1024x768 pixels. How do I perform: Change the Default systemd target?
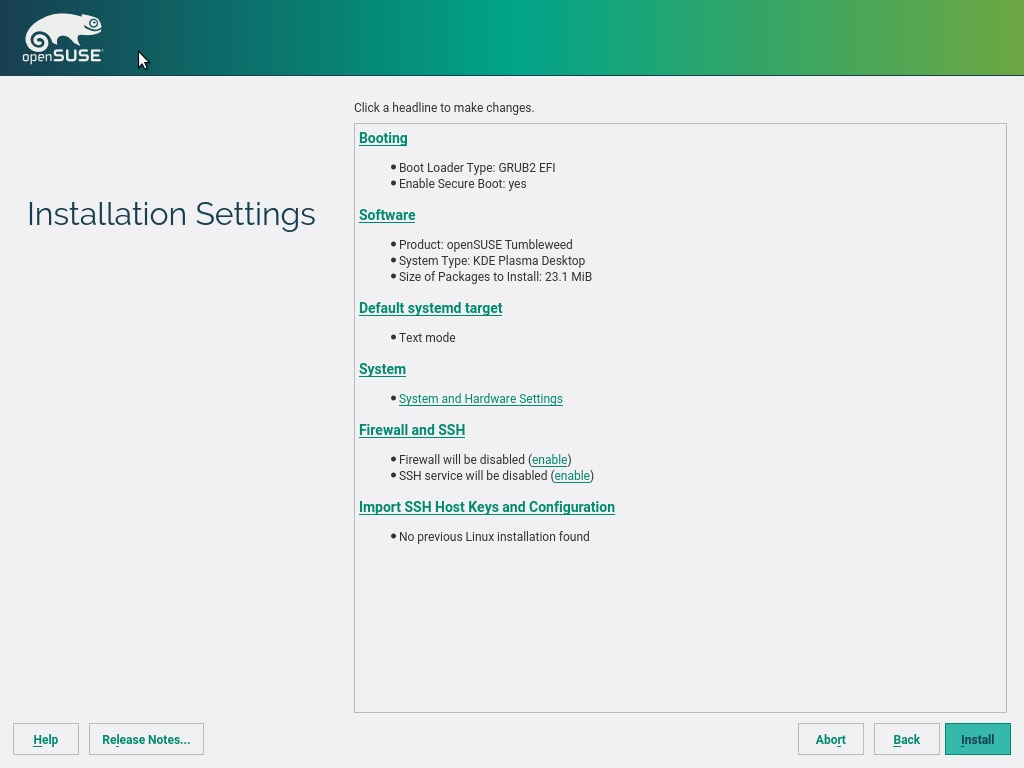pyautogui.click(x=430, y=308)
